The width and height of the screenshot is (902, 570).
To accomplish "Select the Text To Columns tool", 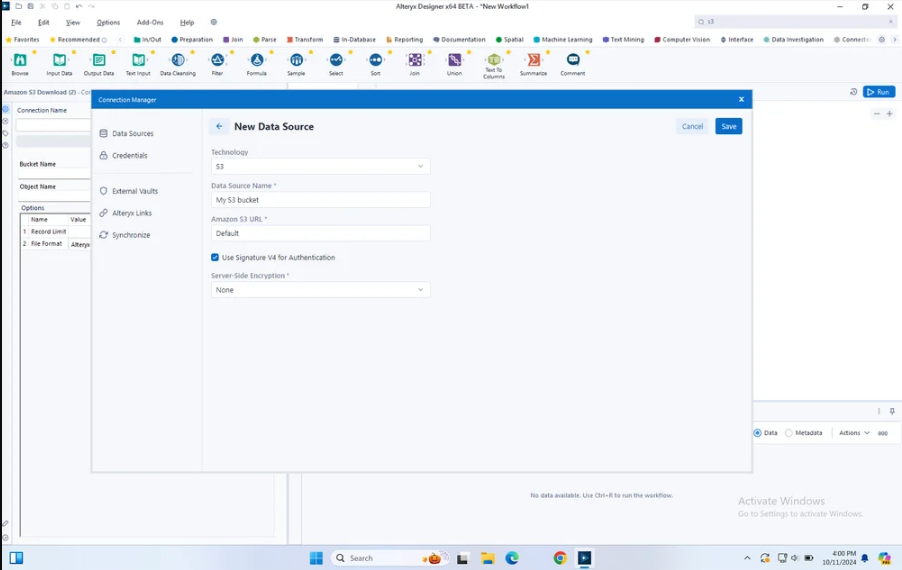I will pos(494,60).
